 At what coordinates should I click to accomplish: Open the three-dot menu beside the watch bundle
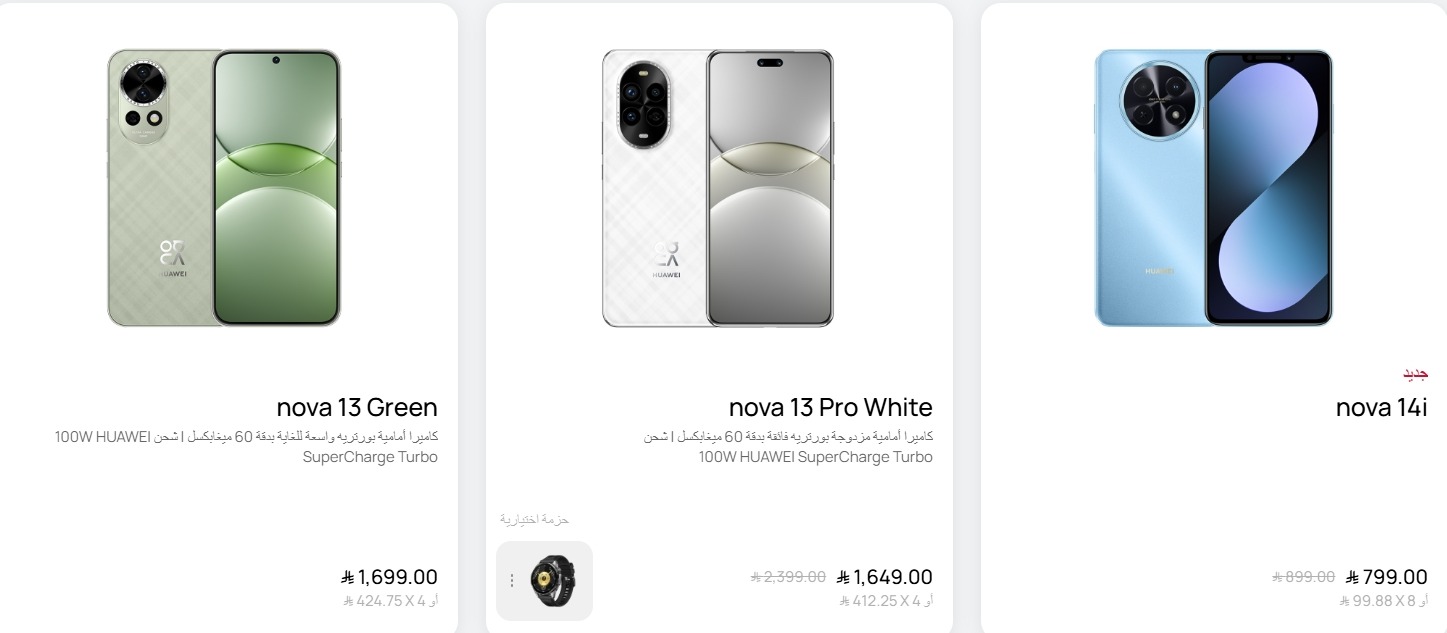pos(512,580)
